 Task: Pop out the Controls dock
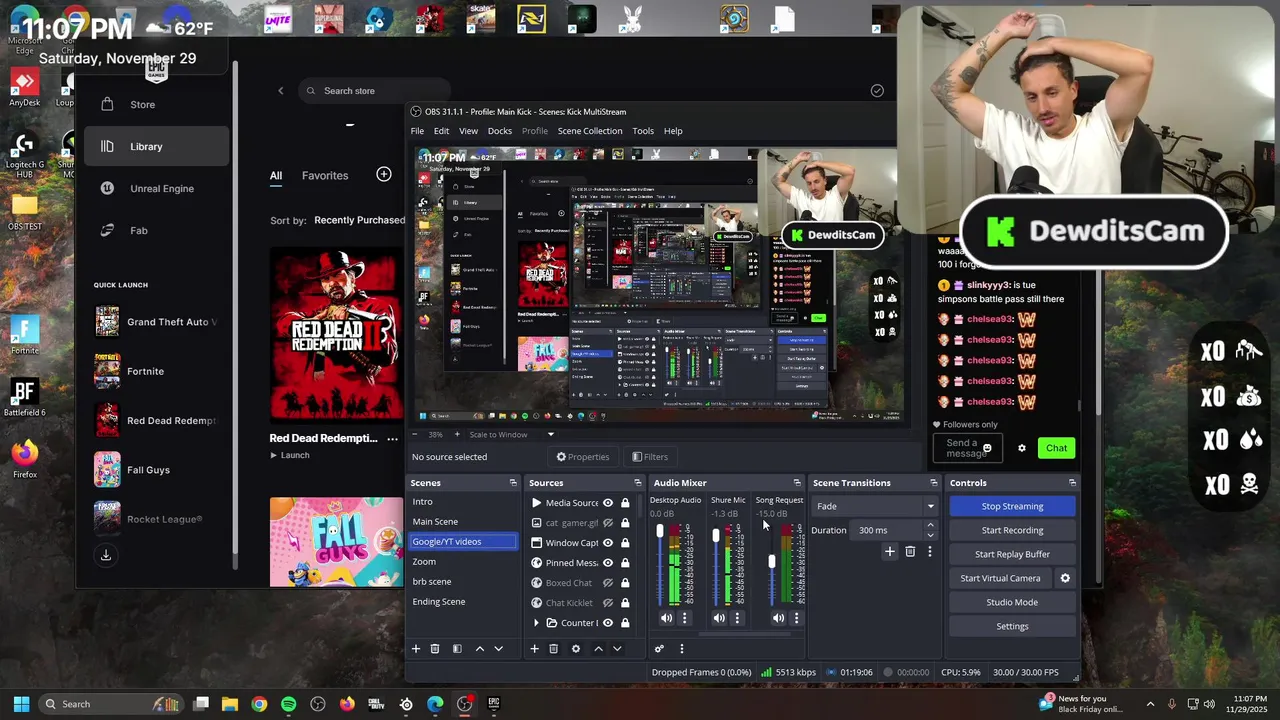click(x=1072, y=483)
